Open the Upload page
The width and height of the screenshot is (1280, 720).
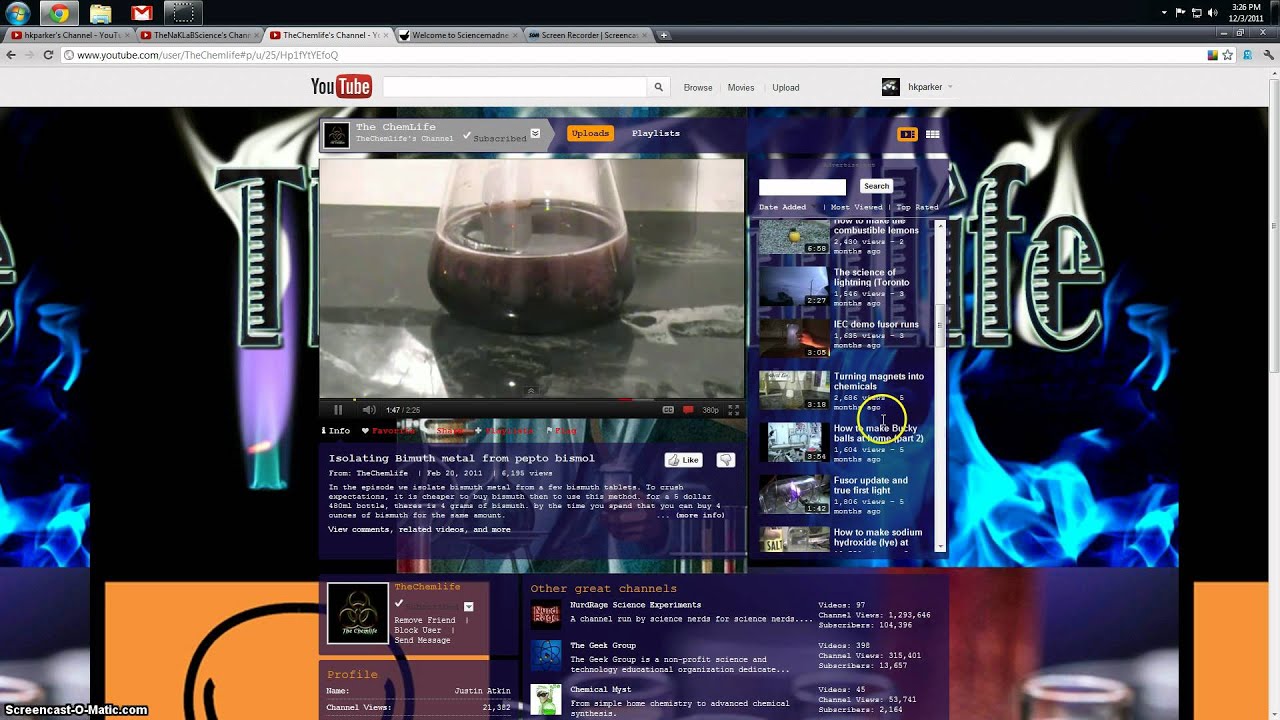coord(786,88)
